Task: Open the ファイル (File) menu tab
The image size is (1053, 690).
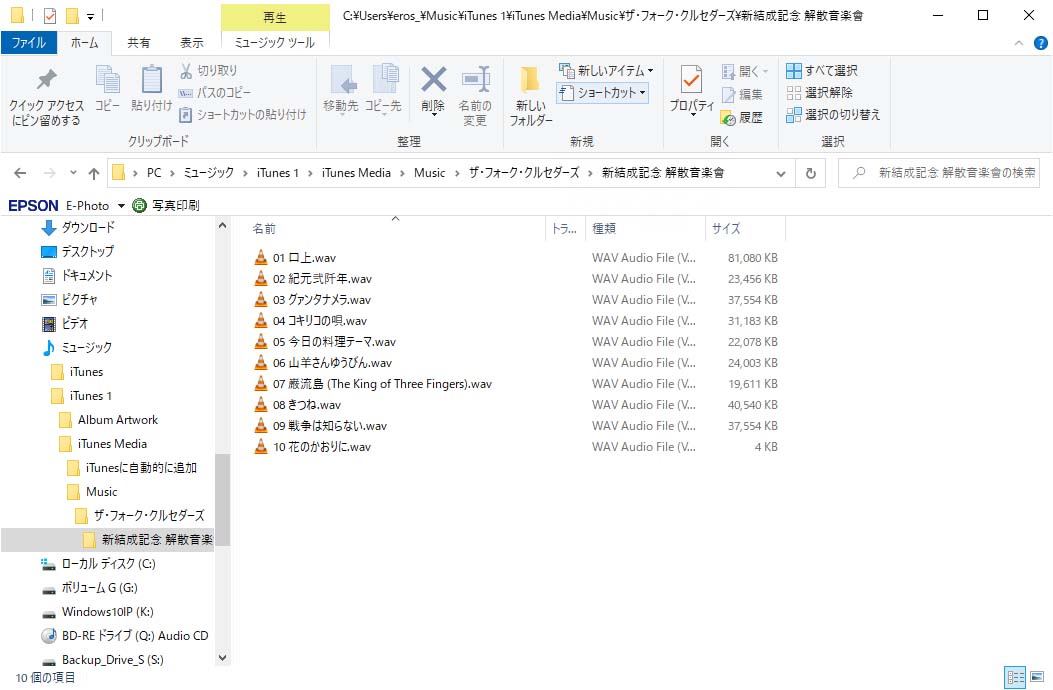Action: 28,43
